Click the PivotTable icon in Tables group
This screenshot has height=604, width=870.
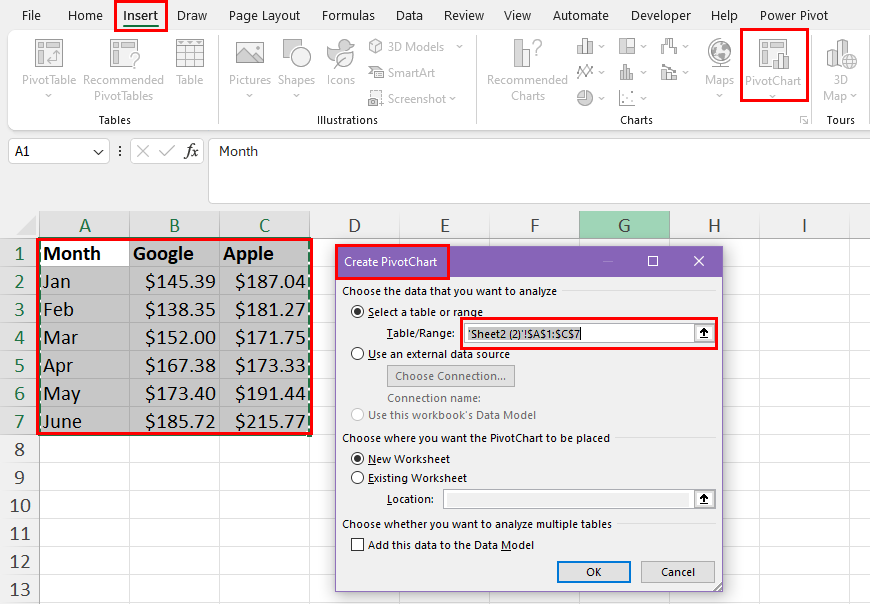(x=49, y=53)
